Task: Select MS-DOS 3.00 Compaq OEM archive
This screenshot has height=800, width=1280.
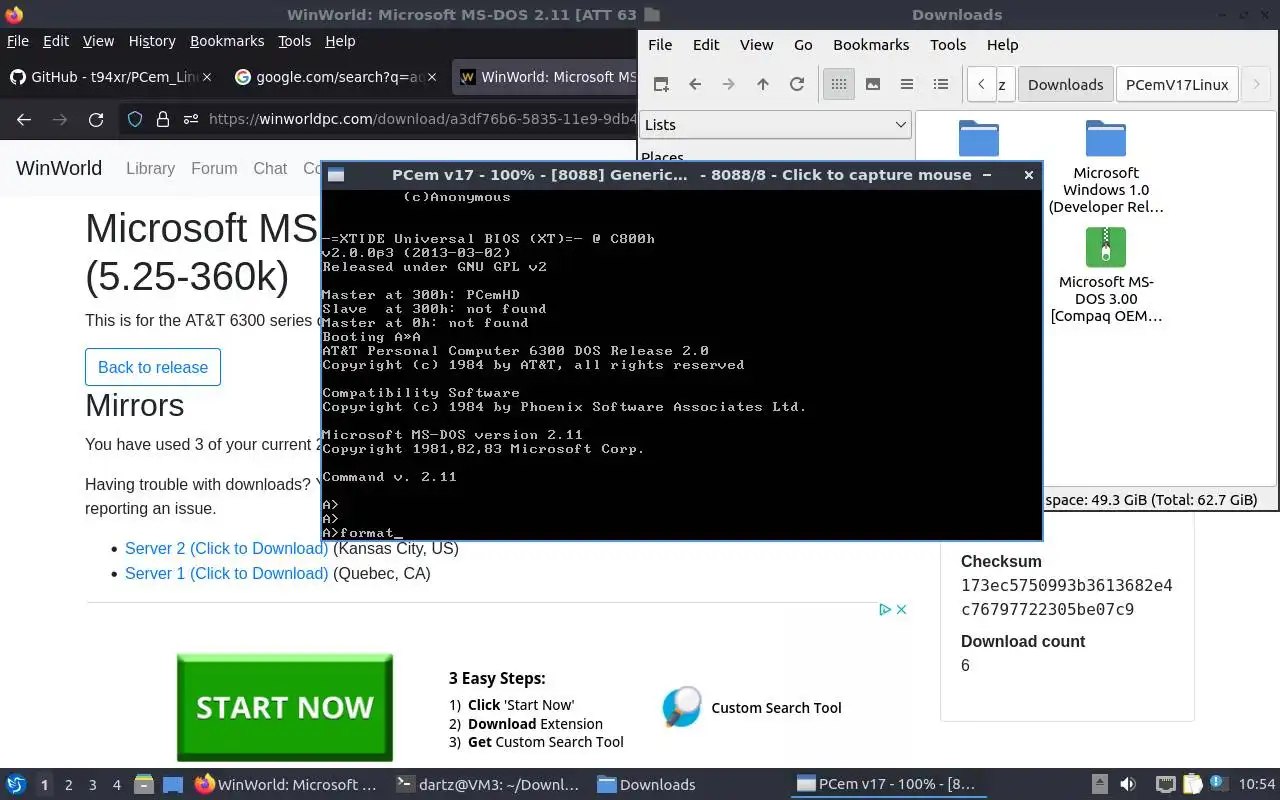Action: tap(1106, 276)
